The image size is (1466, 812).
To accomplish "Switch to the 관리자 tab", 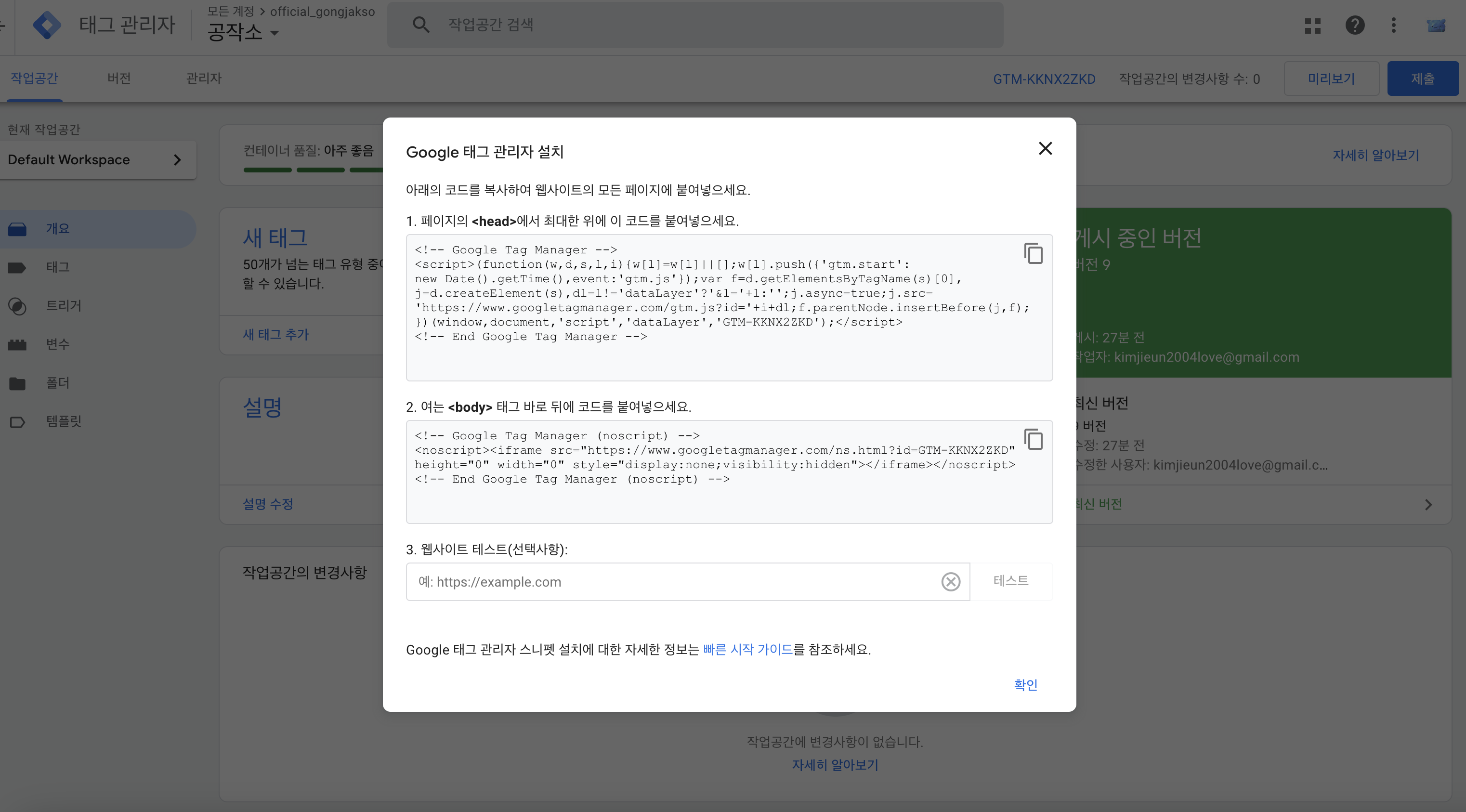I will point(204,79).
